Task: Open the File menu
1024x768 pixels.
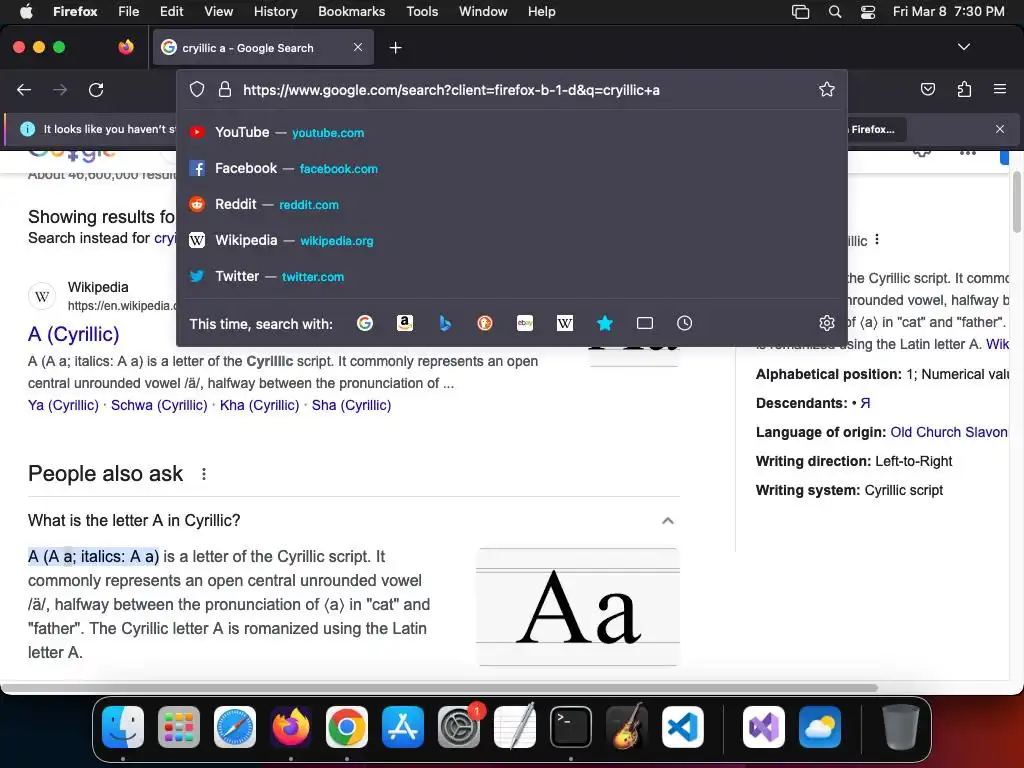Action: point(129,12)
